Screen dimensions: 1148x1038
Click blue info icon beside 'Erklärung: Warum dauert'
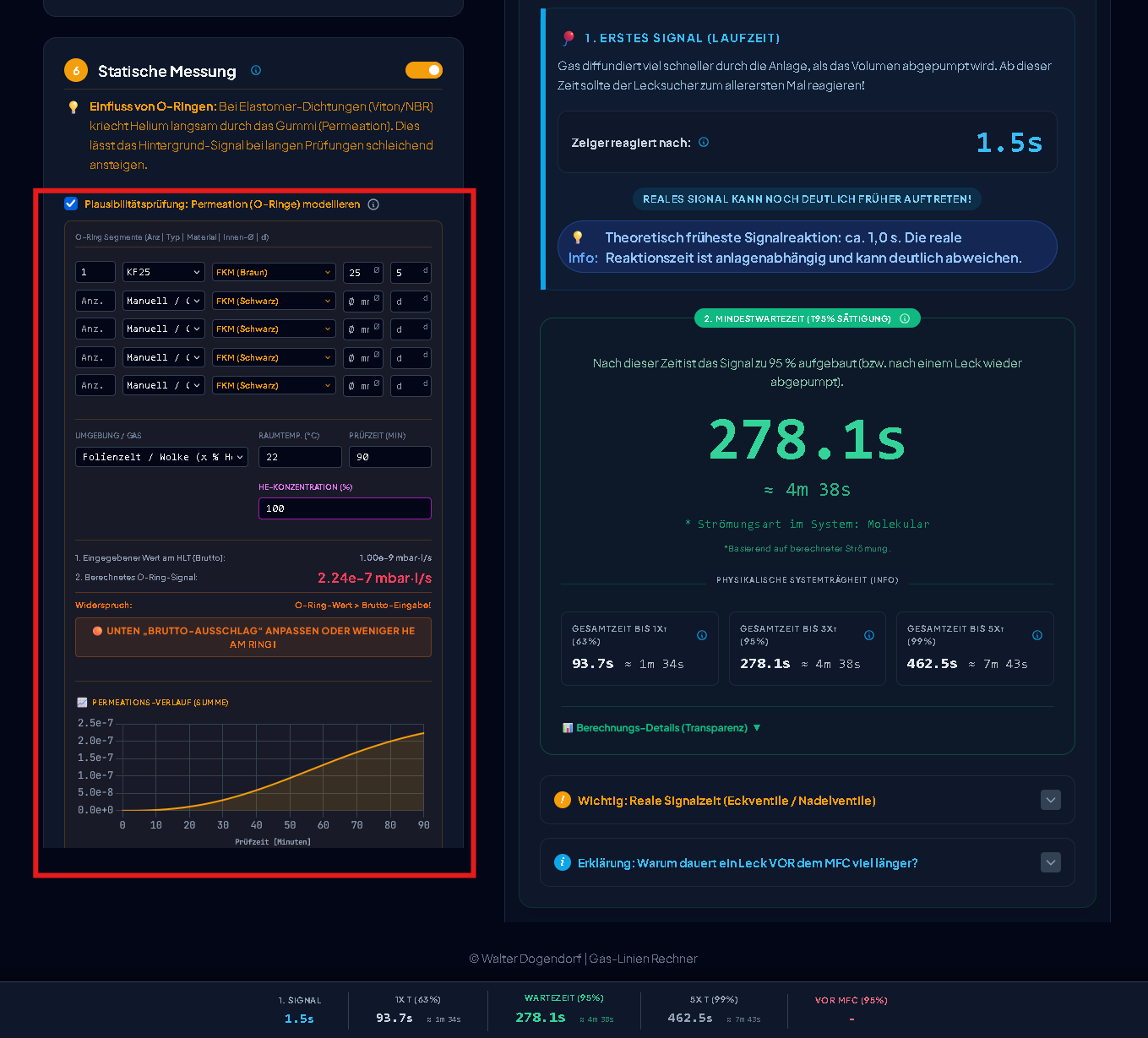563,862
